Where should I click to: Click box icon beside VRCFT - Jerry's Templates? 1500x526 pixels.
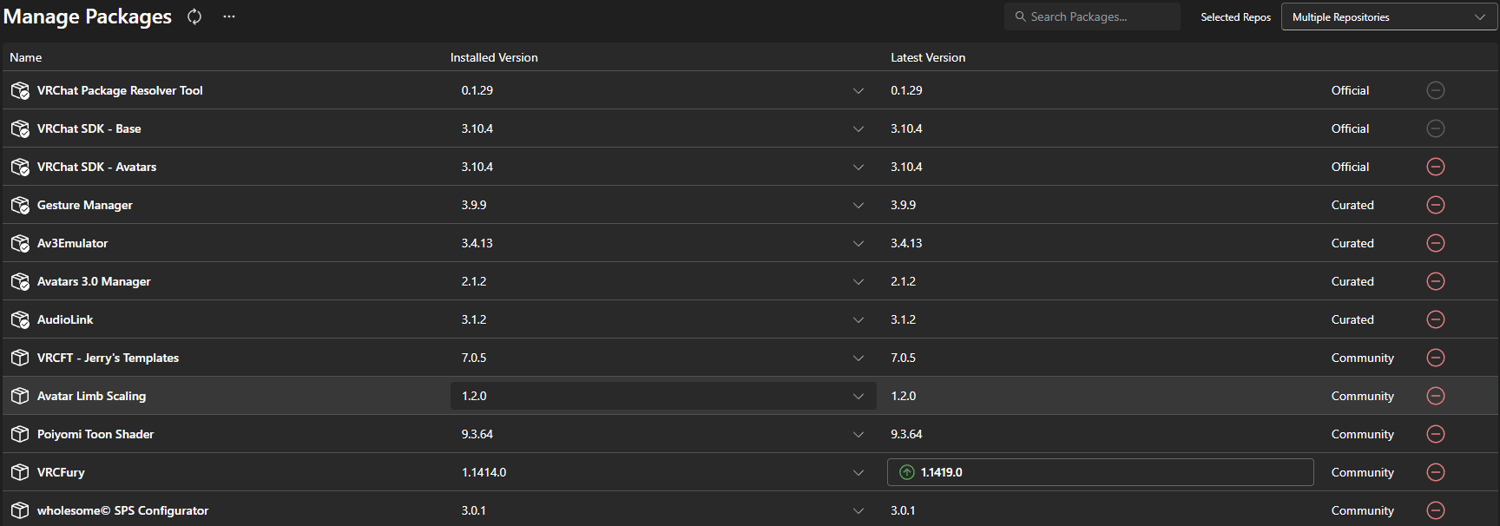pos(20,358)
